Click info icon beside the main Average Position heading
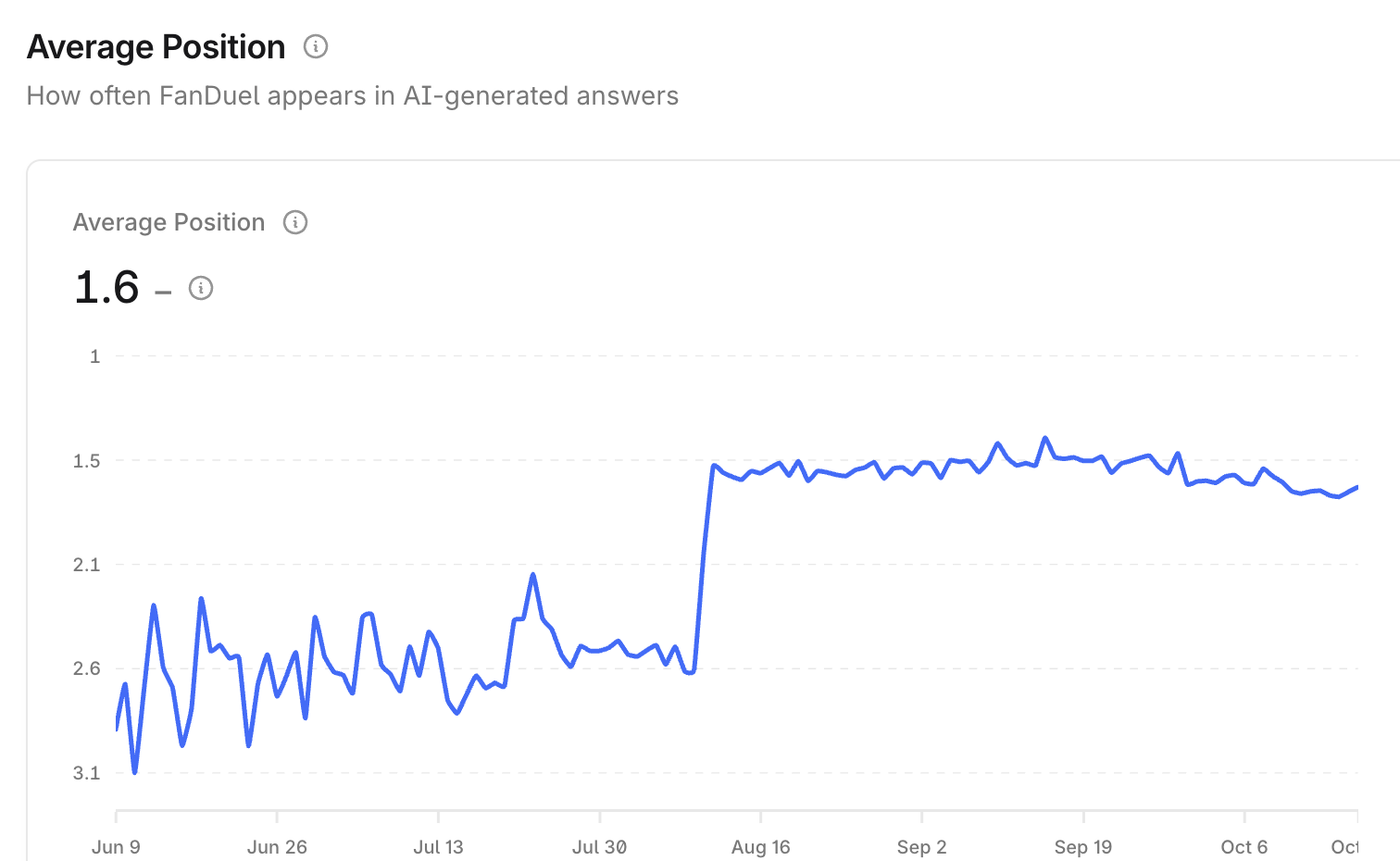Image resolution: width=1400 pixels, height=861 pixels. [316, 46]
